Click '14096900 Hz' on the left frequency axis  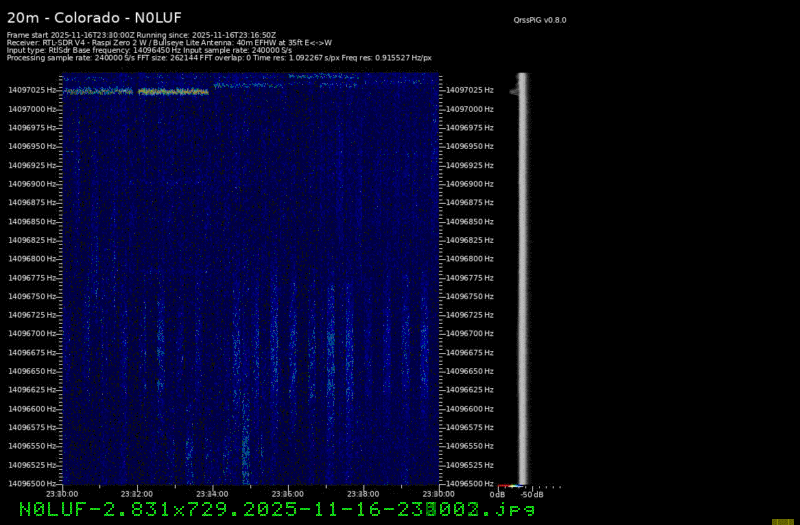(x=32, y=184)
